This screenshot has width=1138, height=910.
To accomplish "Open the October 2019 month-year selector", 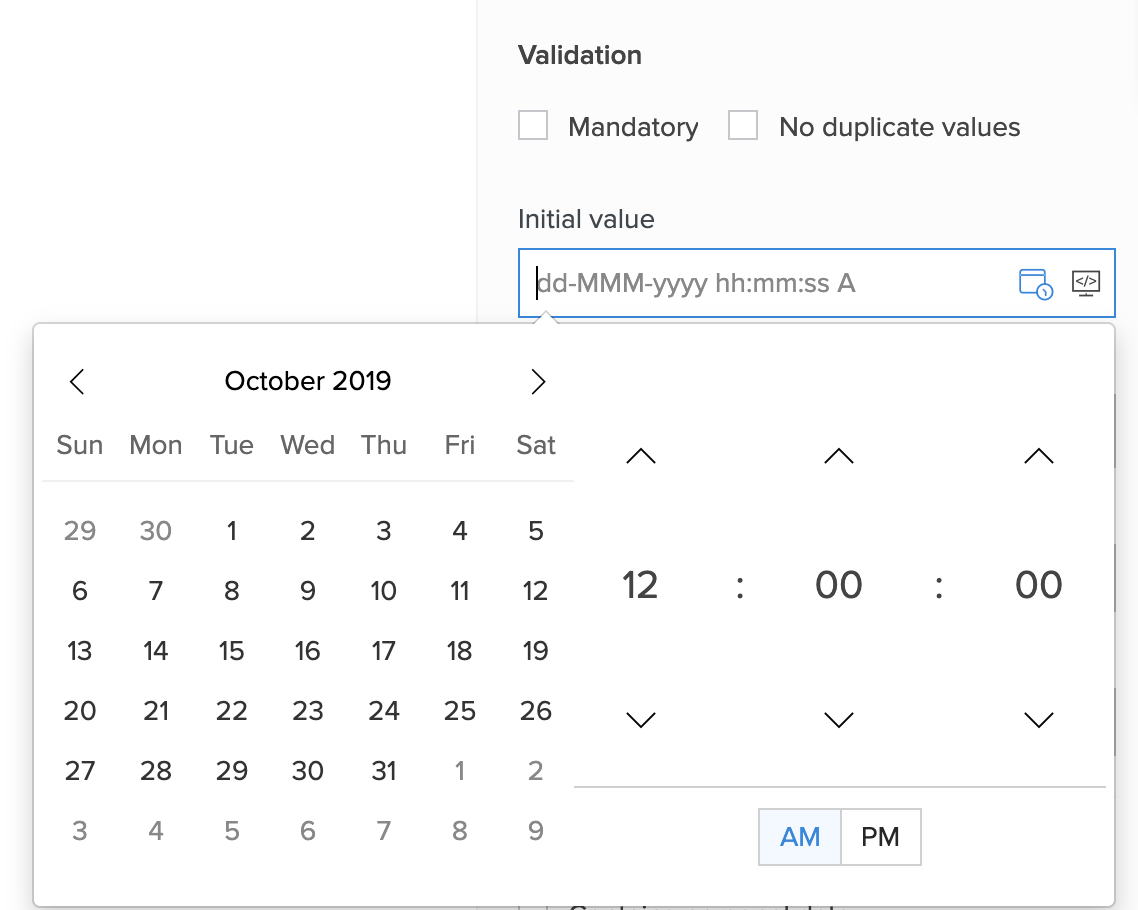I will [x=307, y=381].
